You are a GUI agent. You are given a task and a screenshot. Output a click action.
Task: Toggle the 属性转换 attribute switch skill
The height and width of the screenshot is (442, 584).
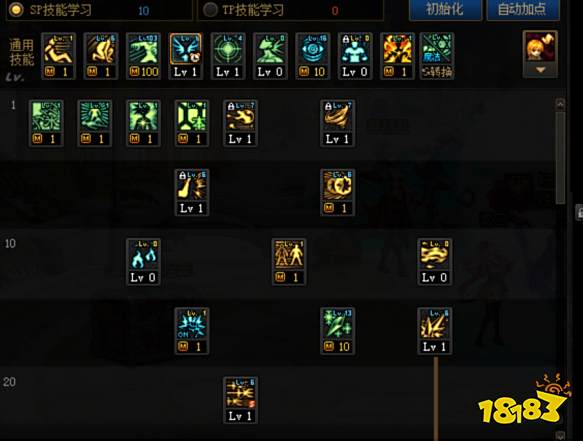[437, 56]
